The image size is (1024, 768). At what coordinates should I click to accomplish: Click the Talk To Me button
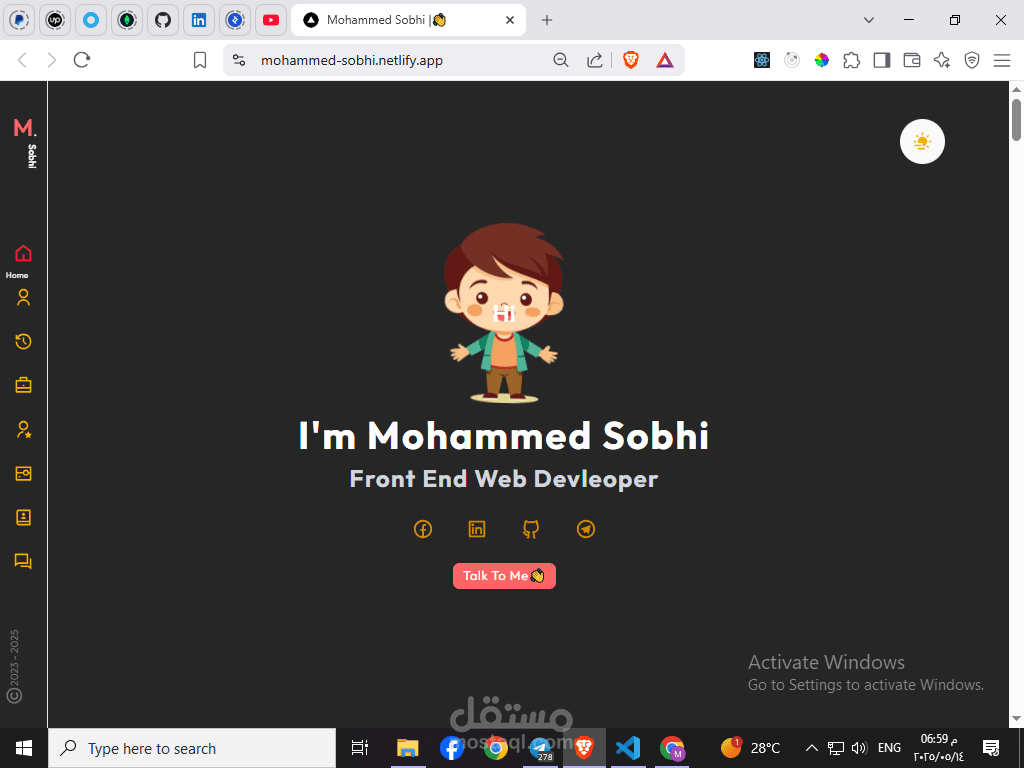pos(504,576)
